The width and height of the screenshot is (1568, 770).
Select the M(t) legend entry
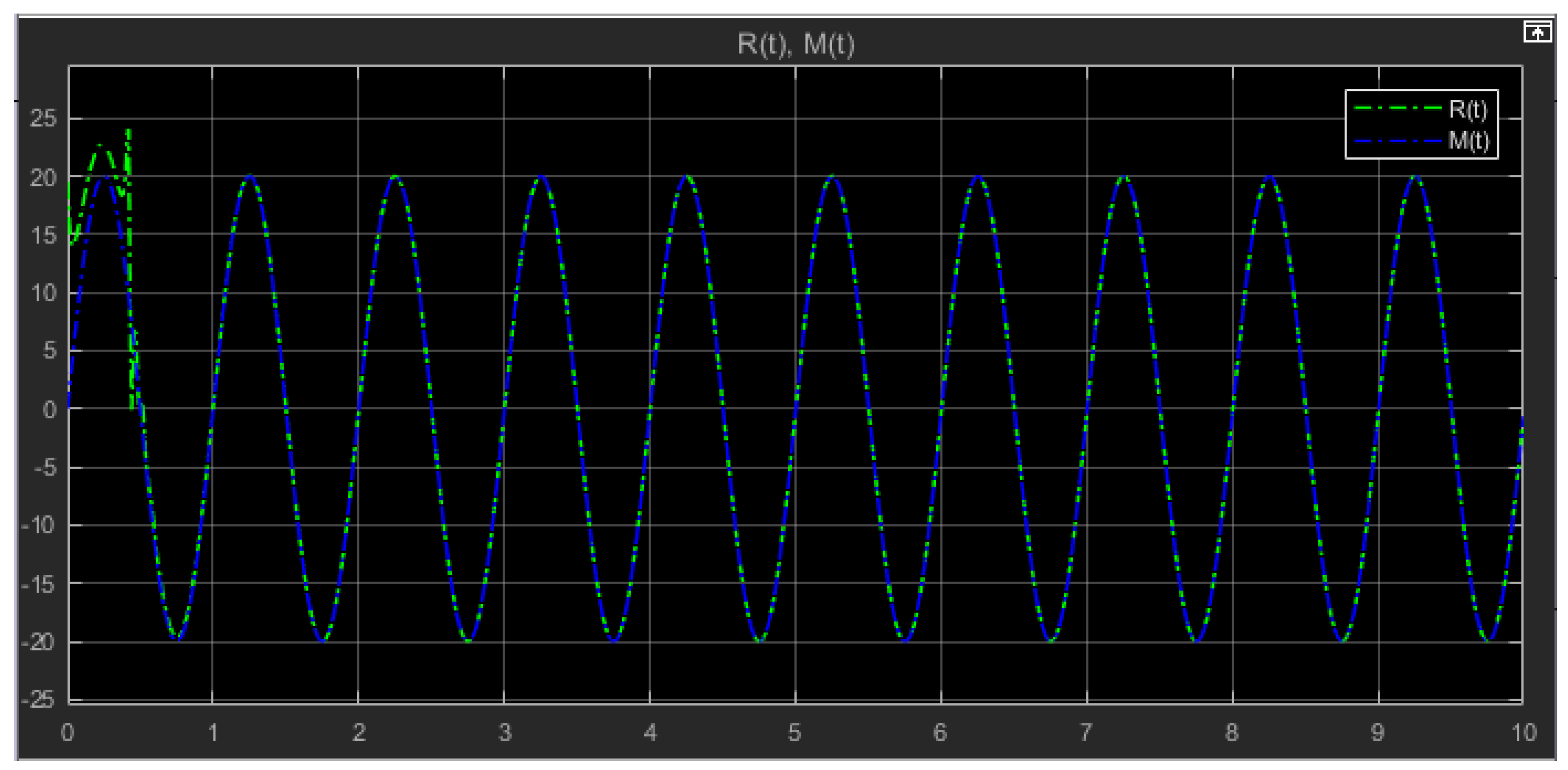pyautogui.click(x=1421, y=141)
